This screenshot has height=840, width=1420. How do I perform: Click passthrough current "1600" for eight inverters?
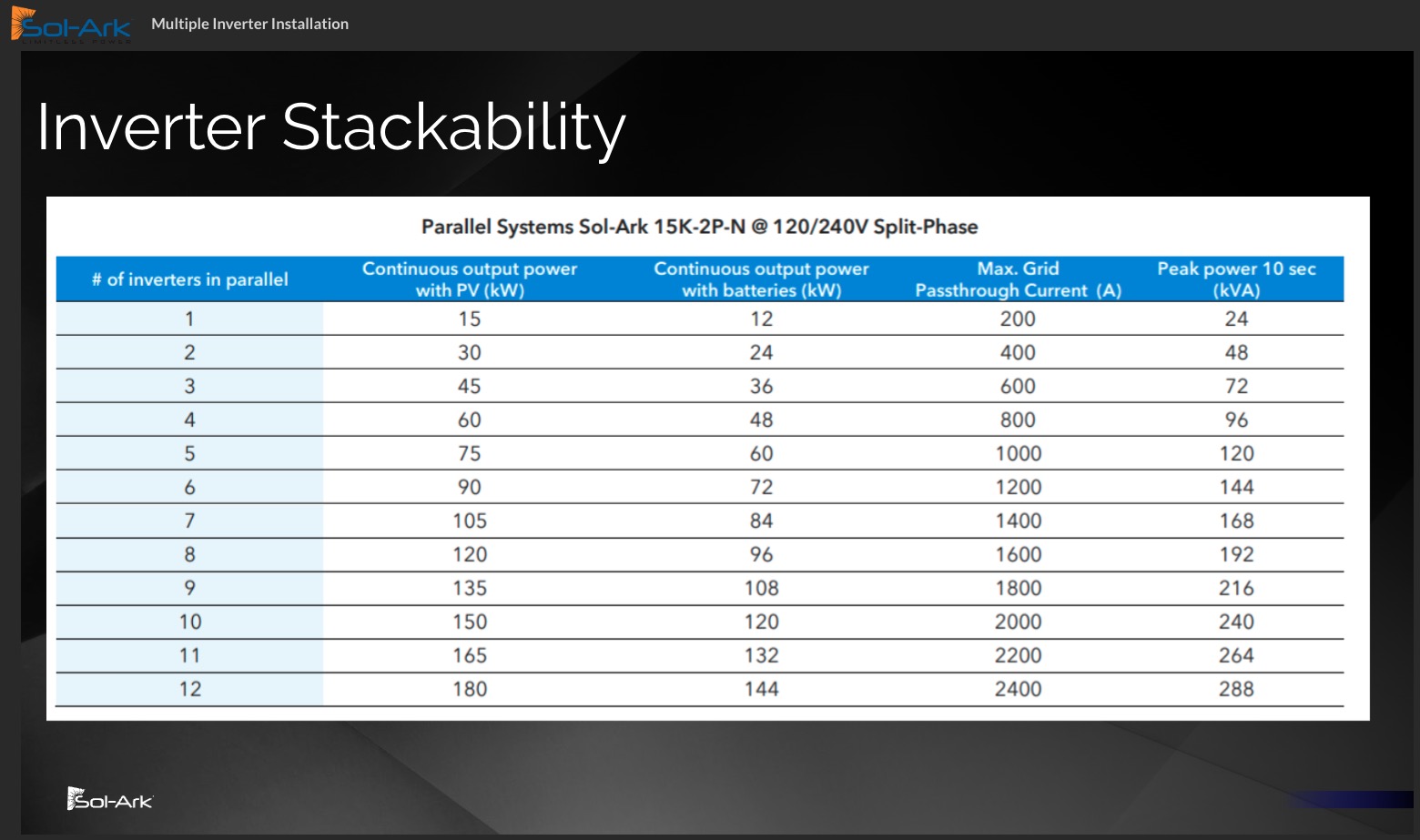coord(1018,554)
